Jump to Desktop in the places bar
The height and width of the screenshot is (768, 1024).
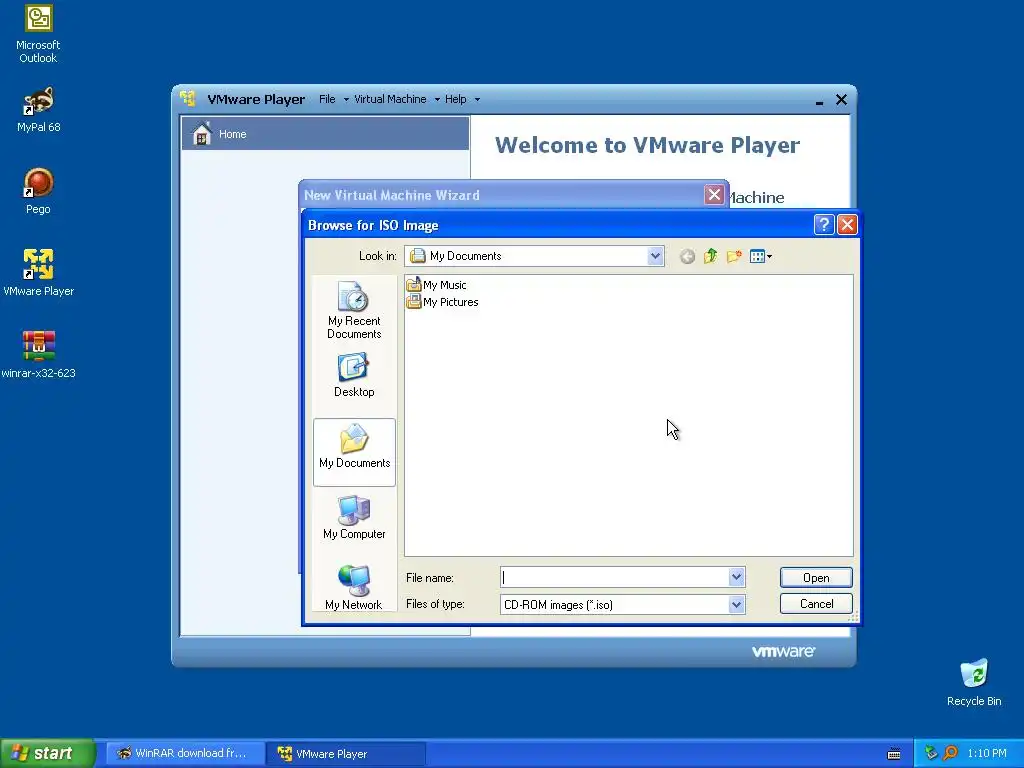click(x=354, y=375)
